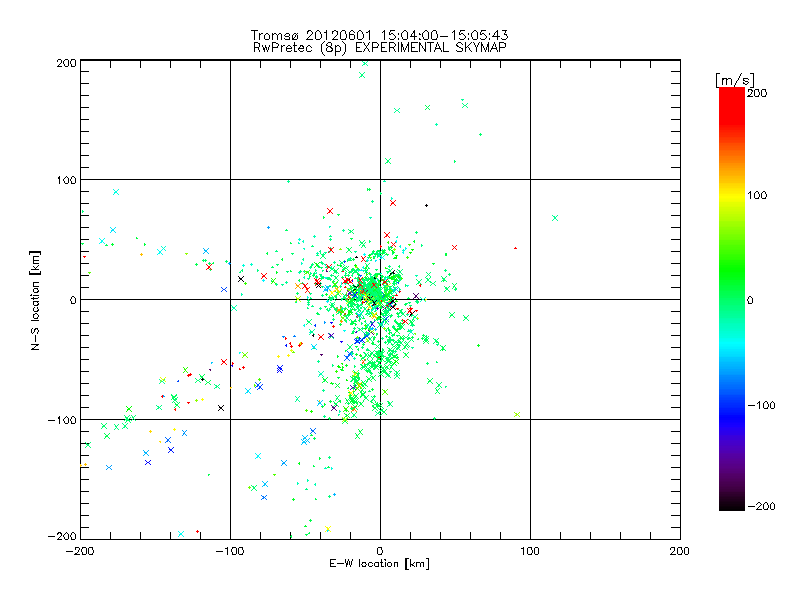The image size is (800, 600).
Task: Click the colorbar label '-100'
Action: click(x=761, y=405)
